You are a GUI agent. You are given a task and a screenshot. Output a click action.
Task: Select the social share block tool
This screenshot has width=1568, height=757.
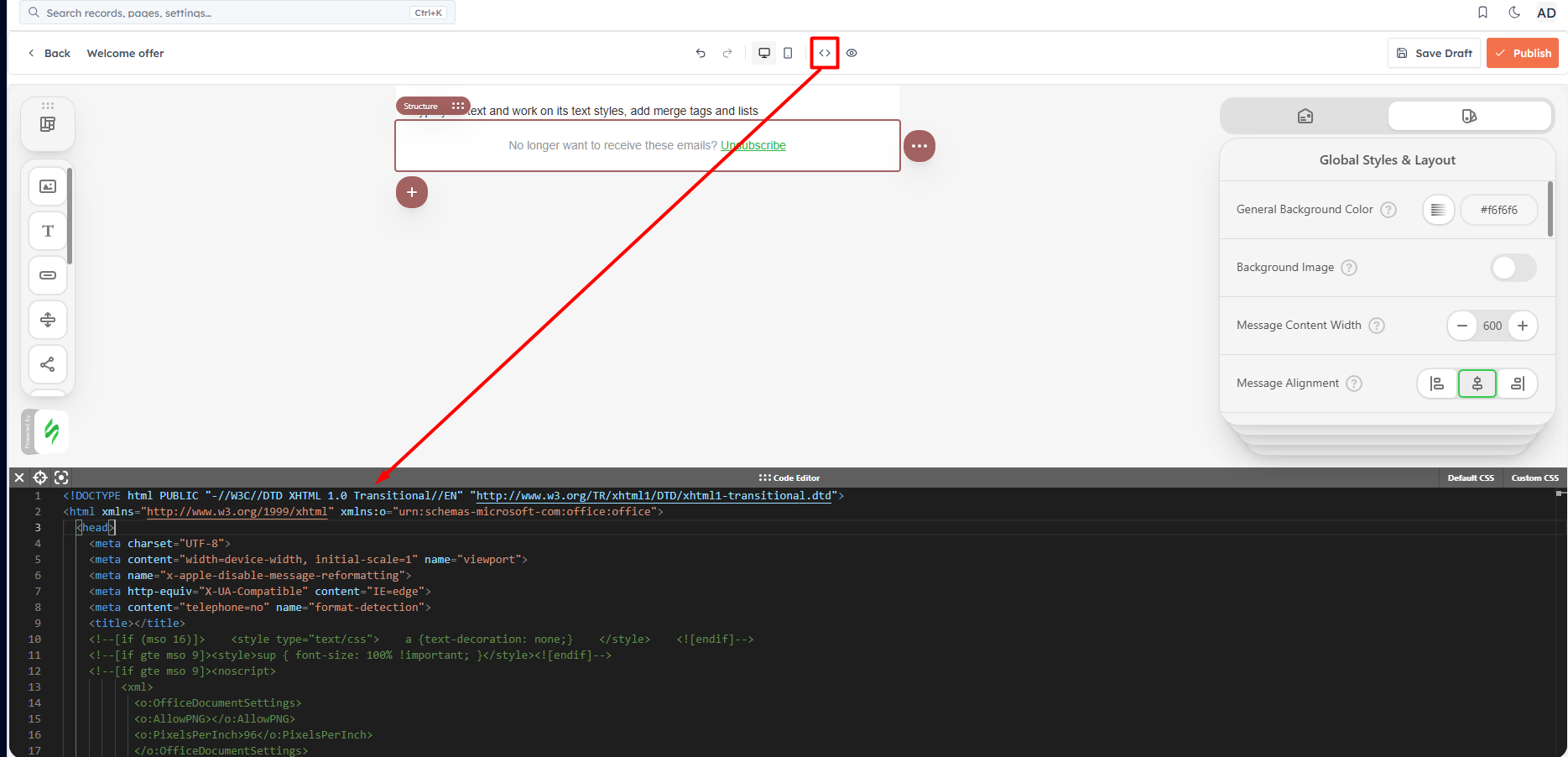pyautogui.click(x=48, y=364)
